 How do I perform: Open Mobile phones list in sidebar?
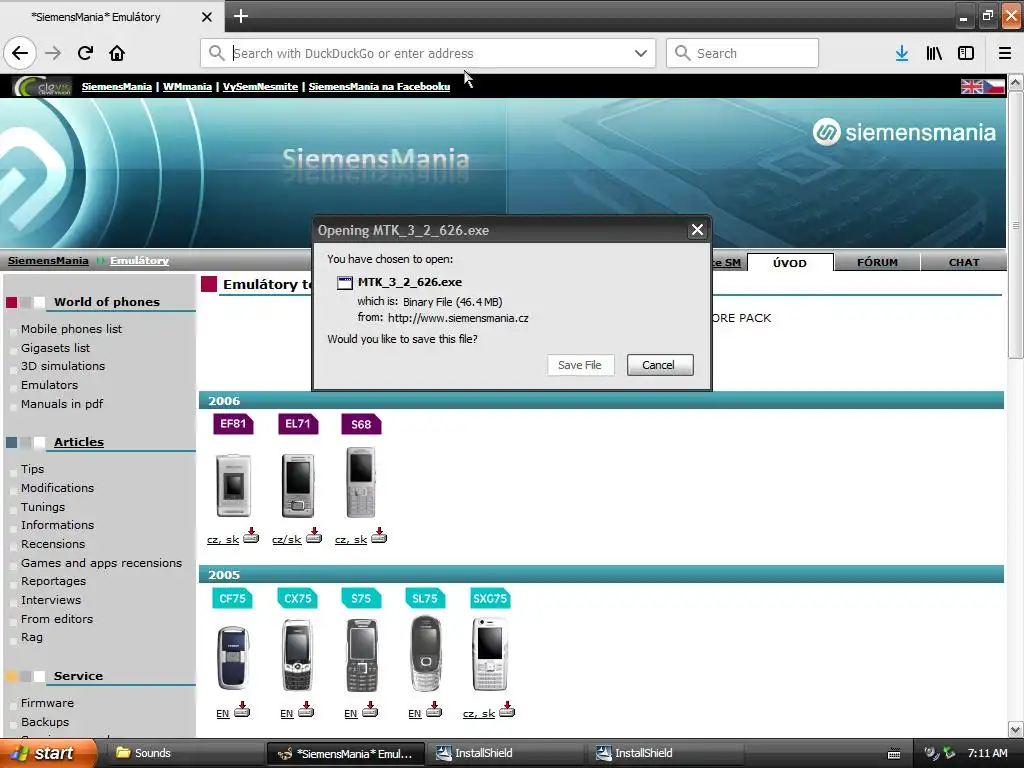coord(71,329)
